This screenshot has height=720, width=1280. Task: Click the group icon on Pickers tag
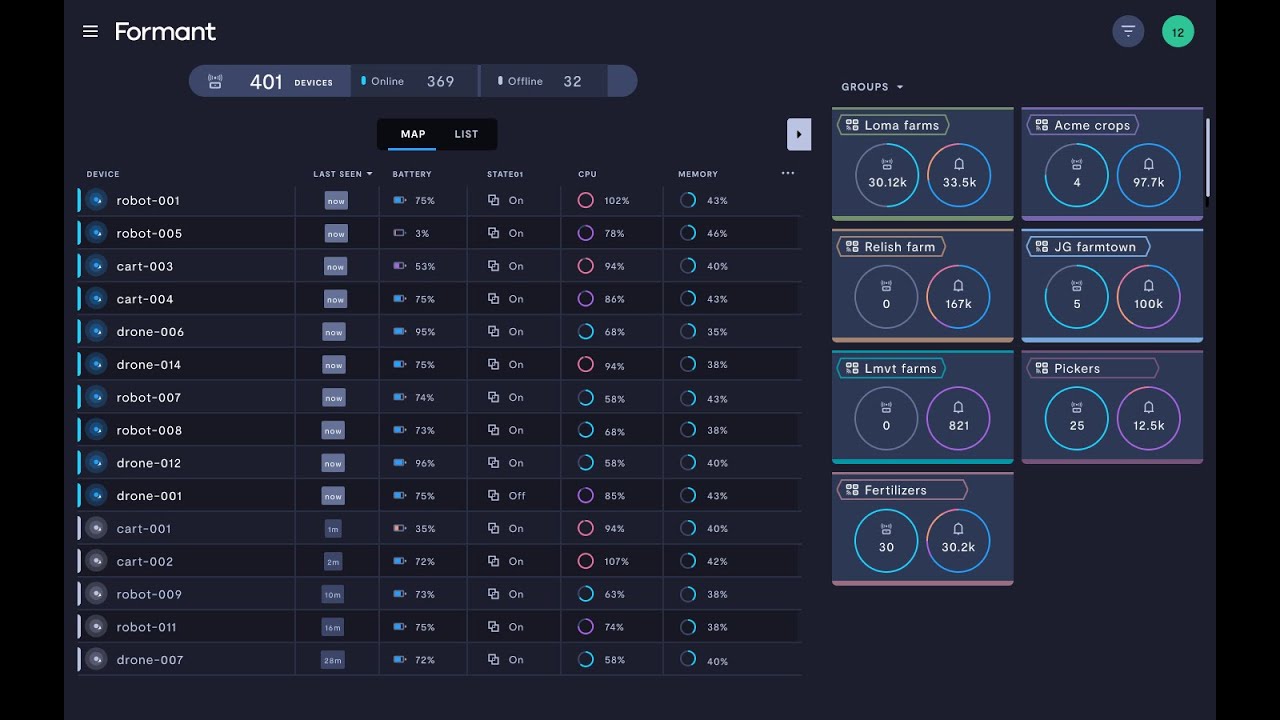pyautogui.click(x=1042, y=368)
